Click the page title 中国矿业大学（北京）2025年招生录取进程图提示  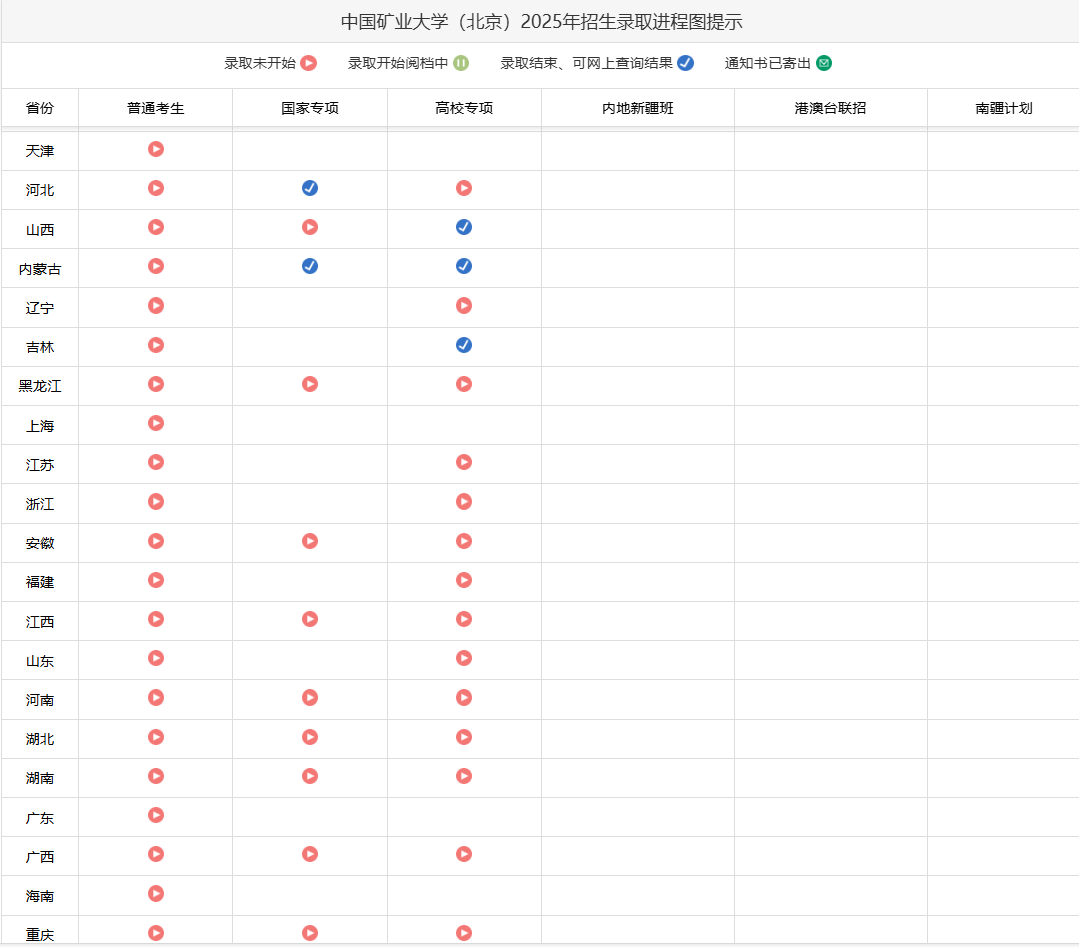coord(542,22)
